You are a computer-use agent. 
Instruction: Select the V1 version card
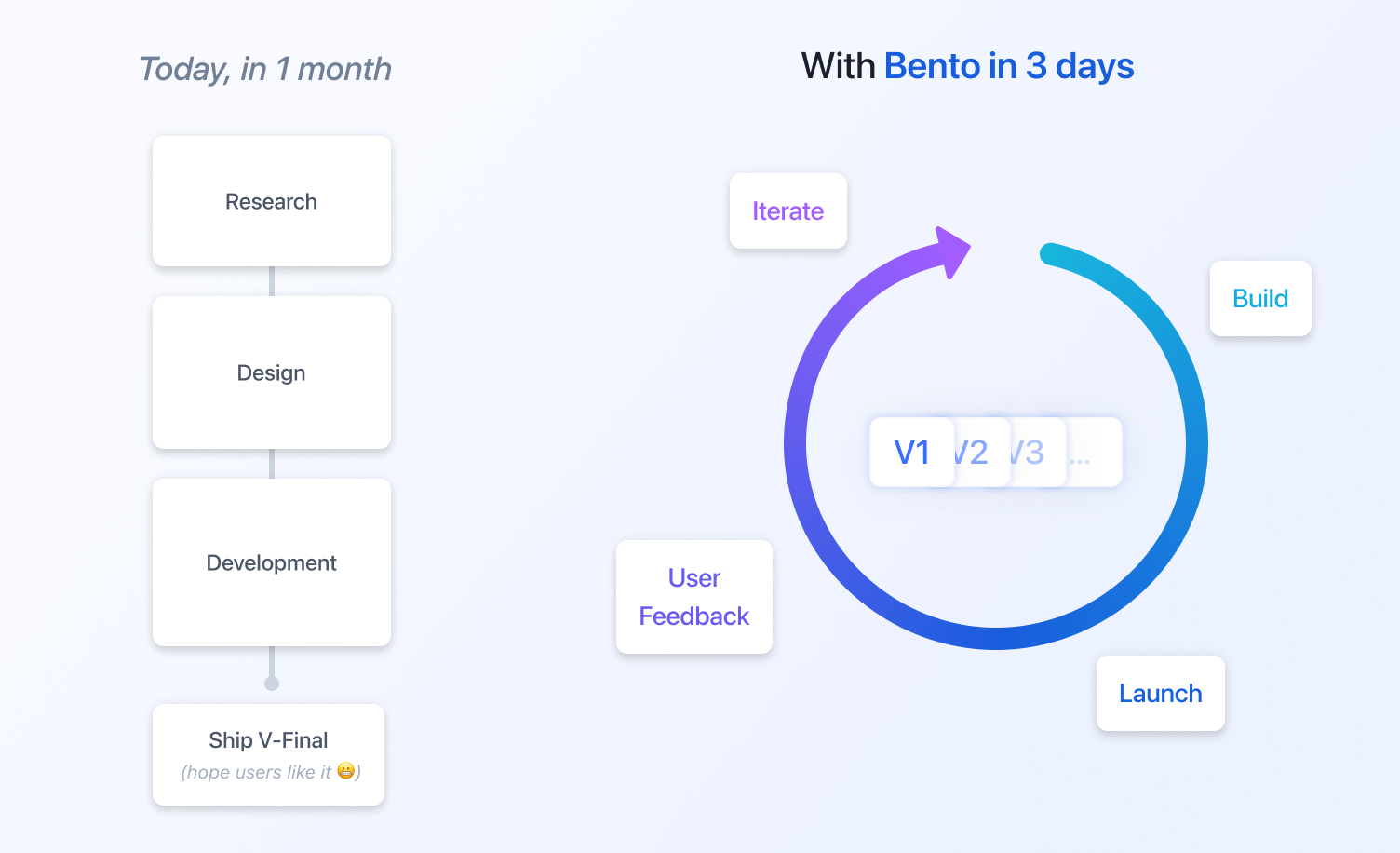point(911,453)
